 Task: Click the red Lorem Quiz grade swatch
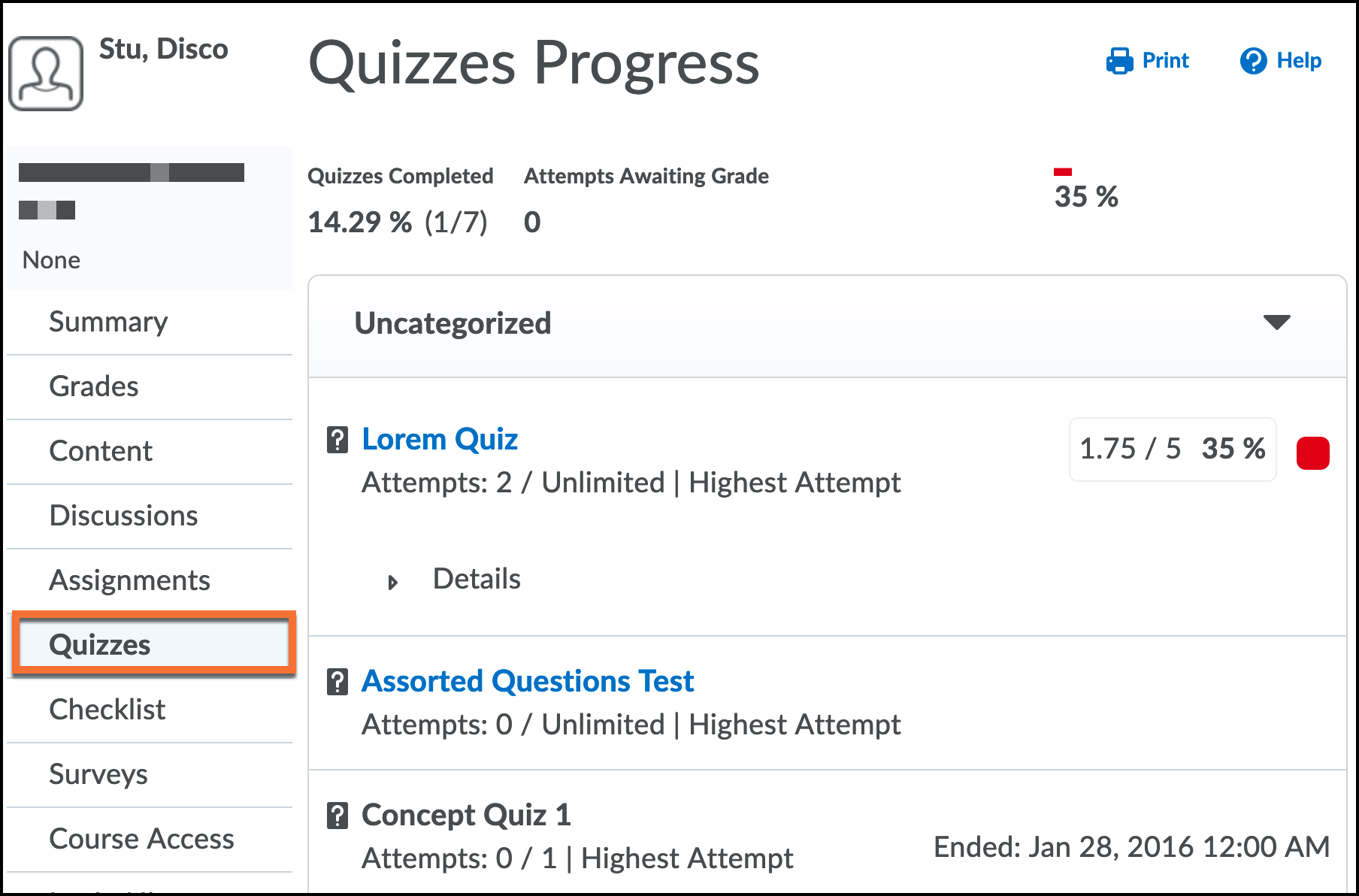[1312, 453]
